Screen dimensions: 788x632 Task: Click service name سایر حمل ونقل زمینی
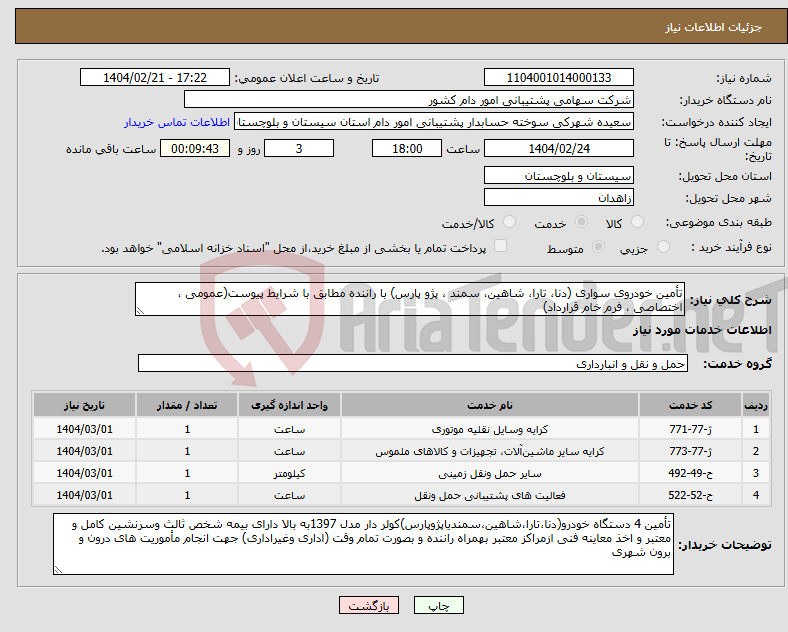[x=490, y=473]
